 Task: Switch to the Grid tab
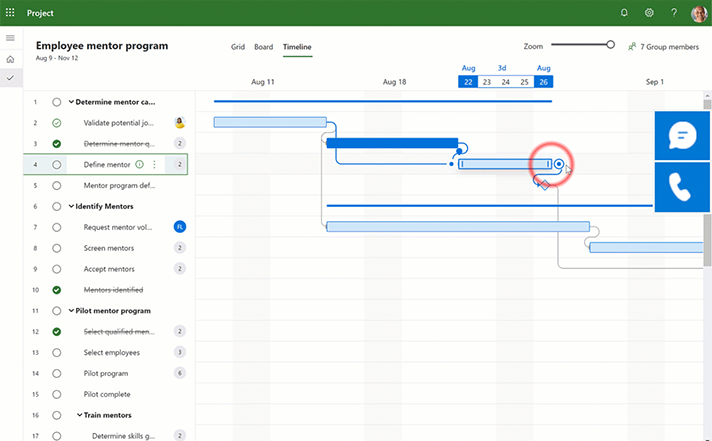[238, 47]
